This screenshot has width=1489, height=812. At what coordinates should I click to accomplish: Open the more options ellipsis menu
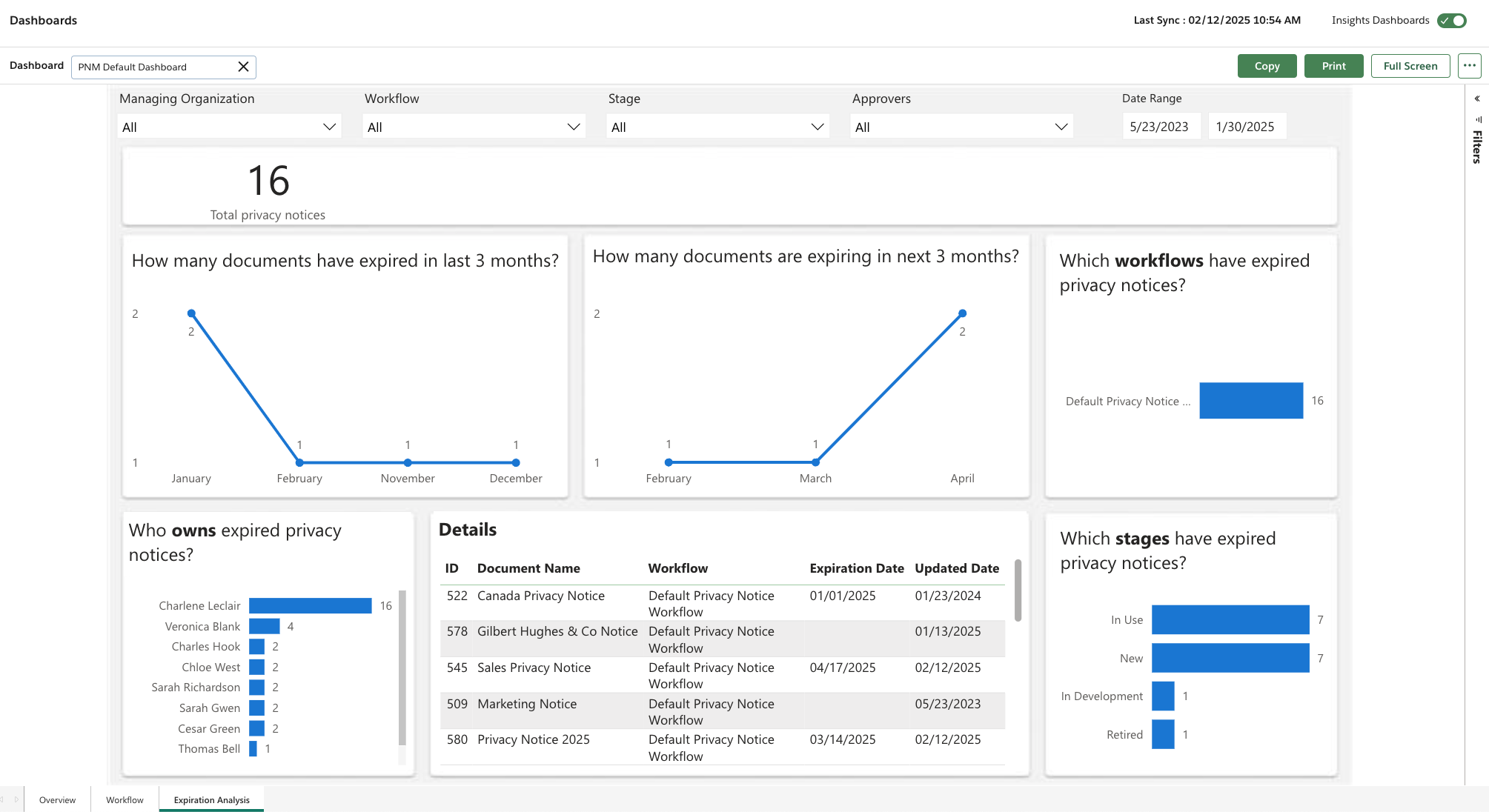point(1469,66)
